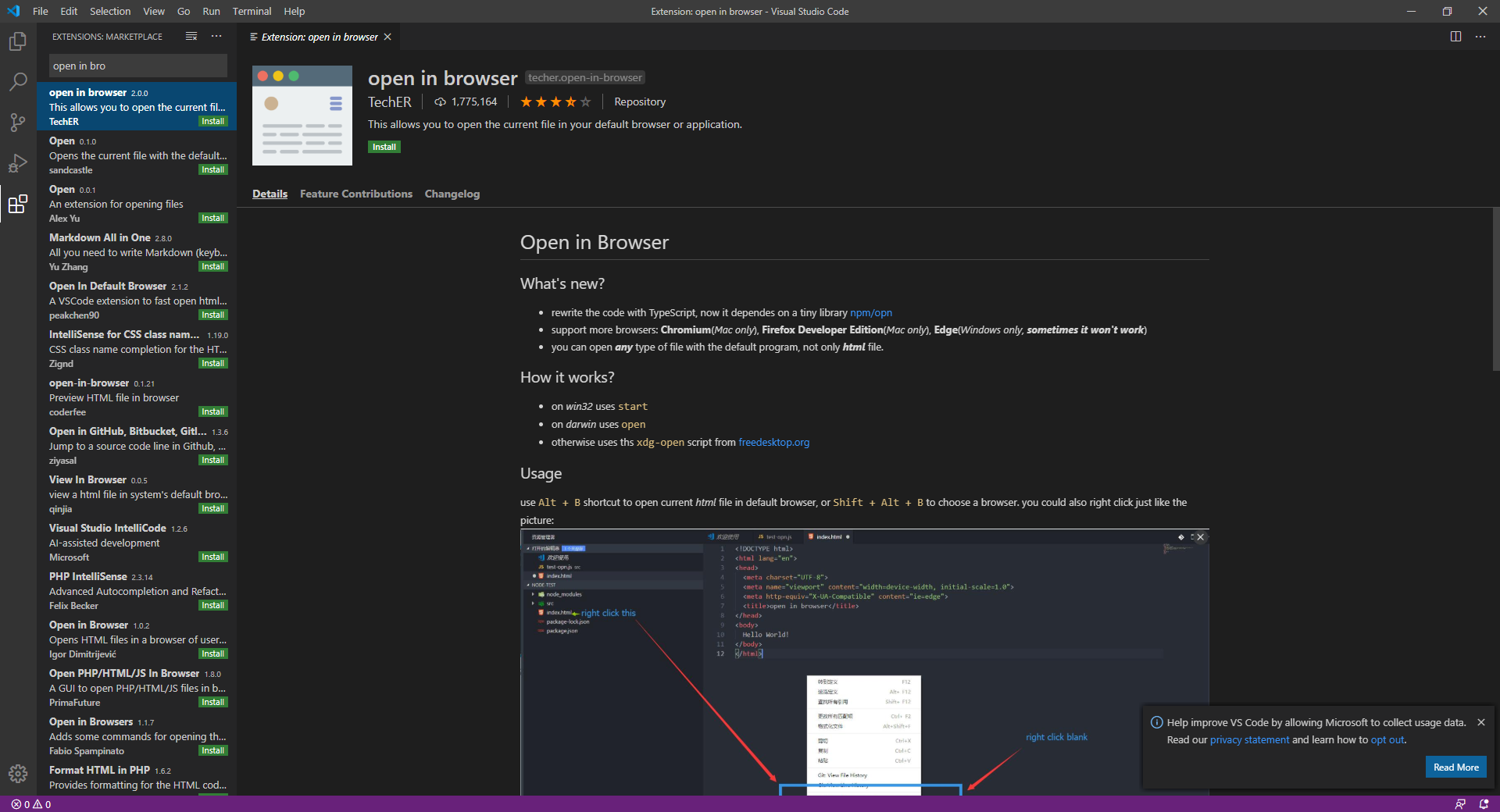The width and height of the screenshot is (1500, 812).
Task: Click the VS Code logo icon
Action: coord(13,11)
